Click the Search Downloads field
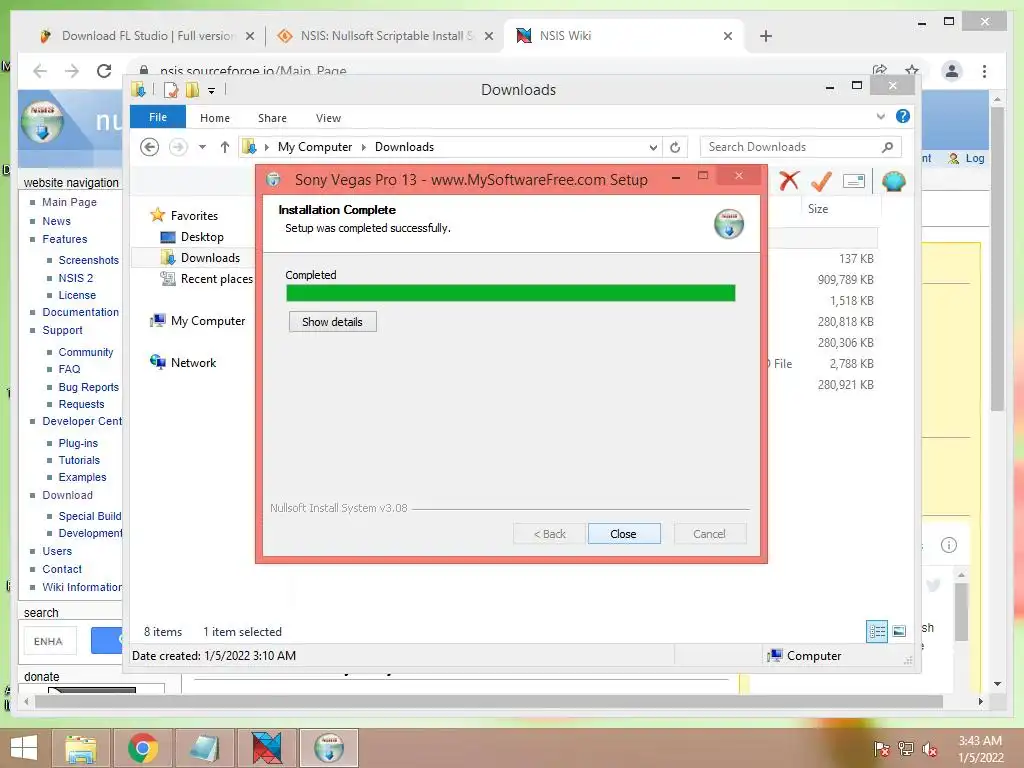This screenshot has width=1024, height=768. [800, 147]
